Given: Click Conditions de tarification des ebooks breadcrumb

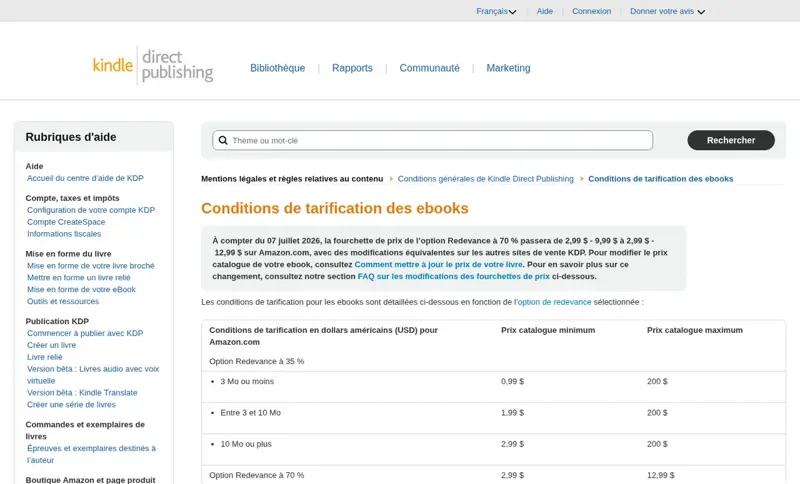Looking at the screenshot, I should tap(660, 179).
